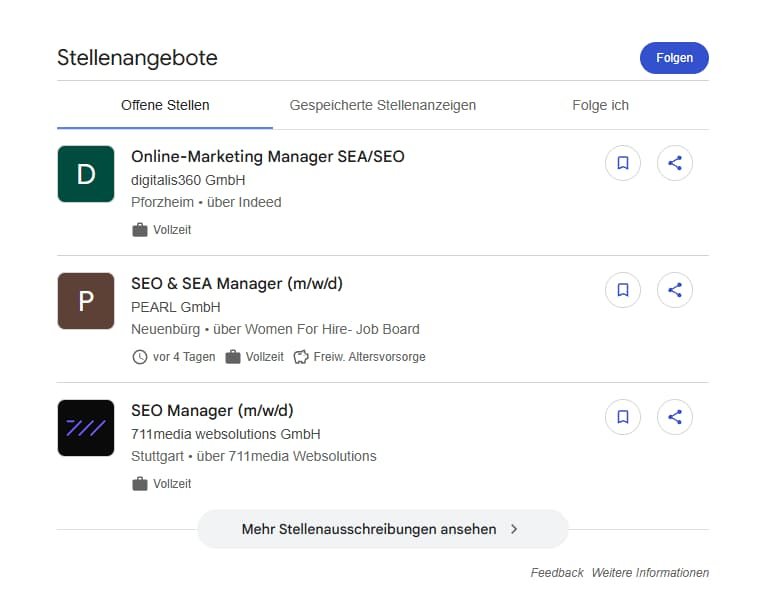Click briefcase icon in 711media listing
Viewport: 763px width, 612px height.
pos(140,484)
